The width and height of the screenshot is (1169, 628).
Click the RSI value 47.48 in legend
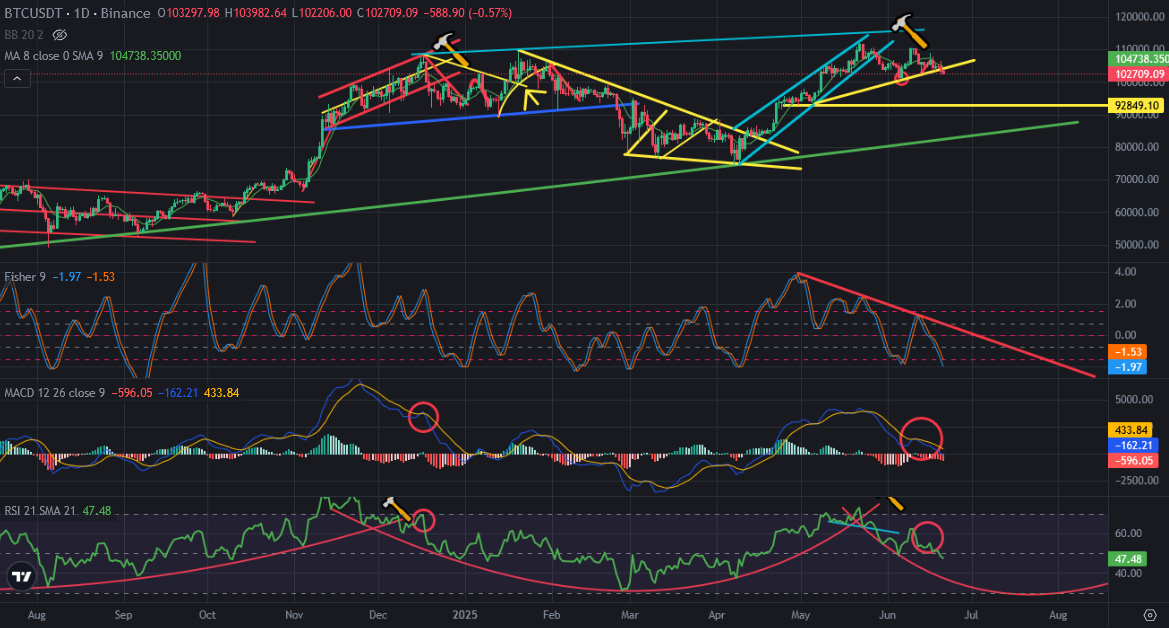point(97,511)
